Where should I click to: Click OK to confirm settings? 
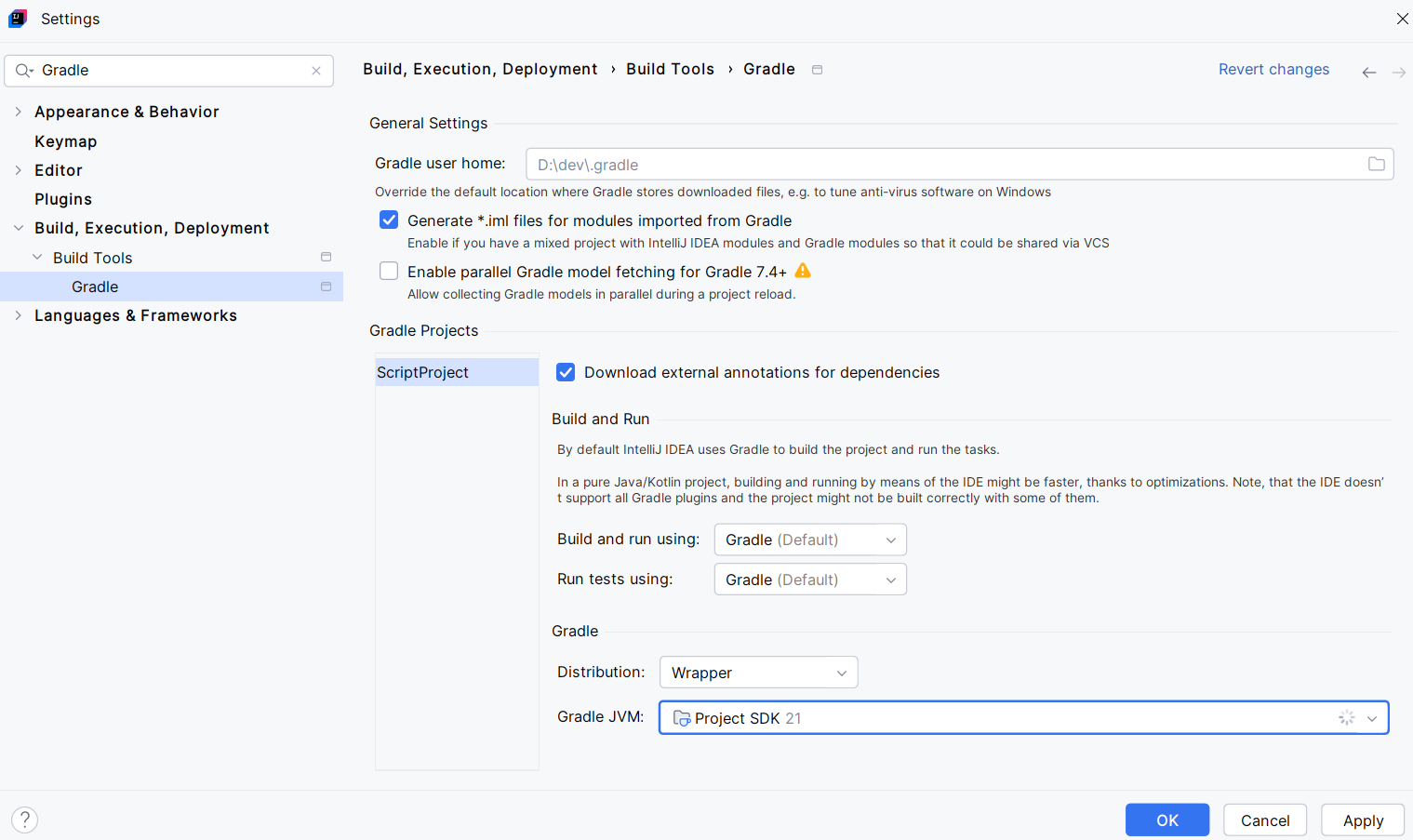(1167, 820)
